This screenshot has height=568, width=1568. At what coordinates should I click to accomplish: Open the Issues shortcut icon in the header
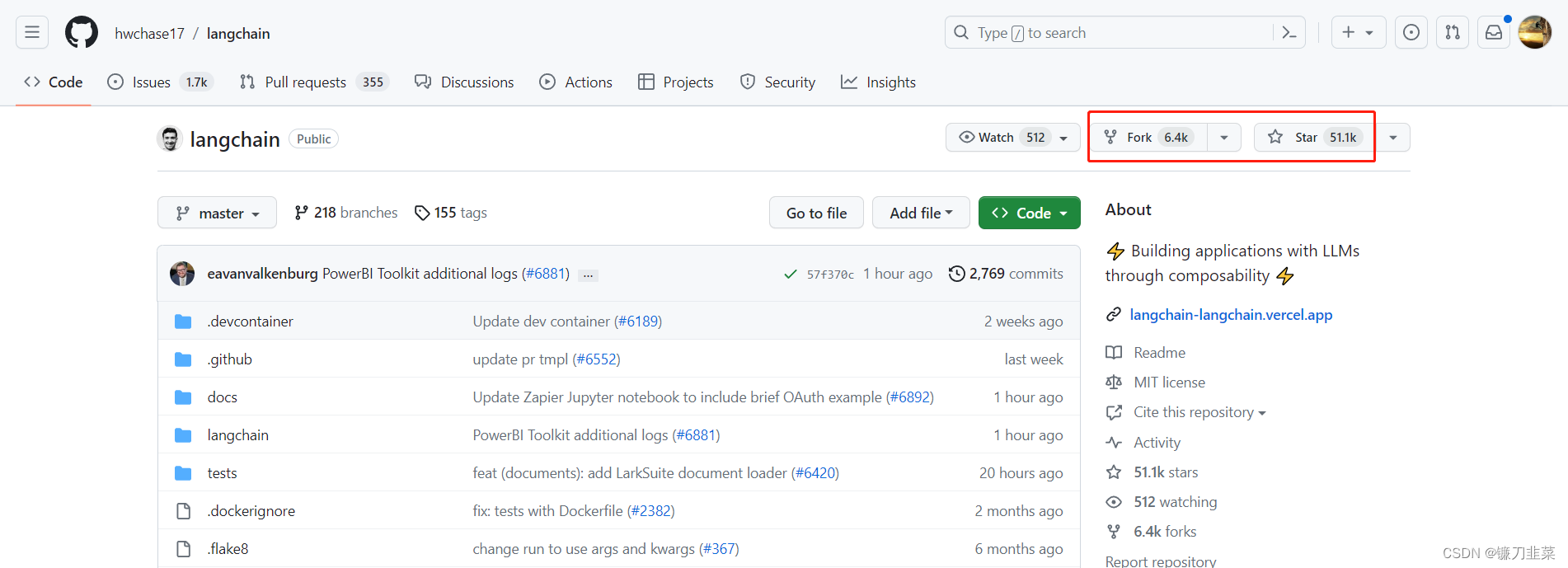1411,33
